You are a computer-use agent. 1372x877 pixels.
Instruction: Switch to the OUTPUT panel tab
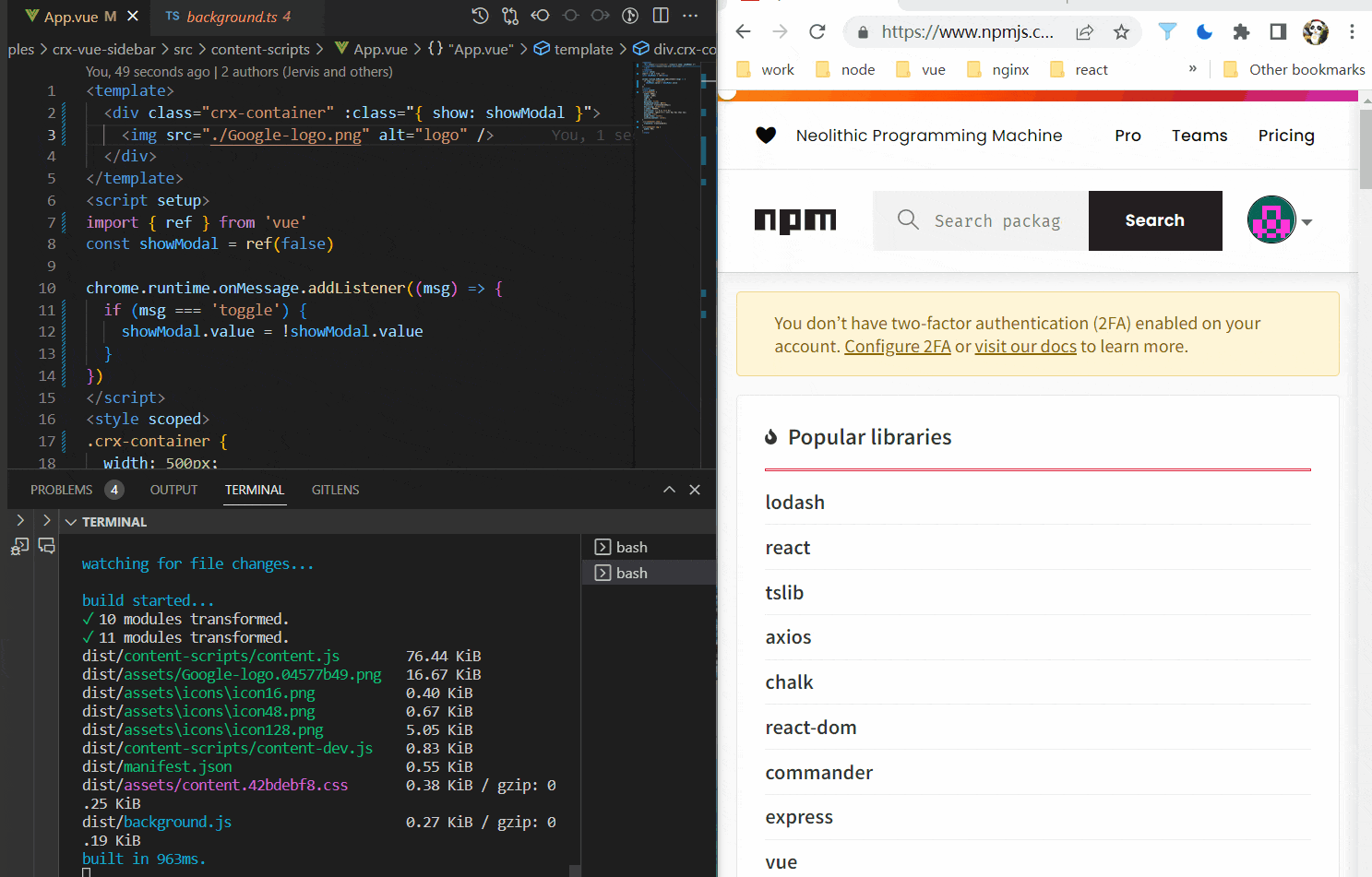(174, 490)
